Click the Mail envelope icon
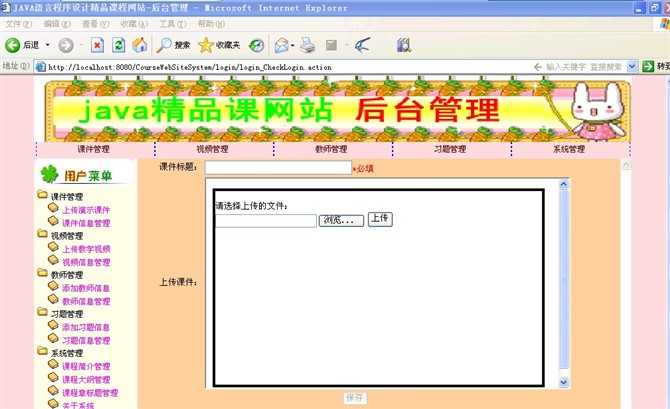Screen dimensions: 670x409 tap(281, 45)
